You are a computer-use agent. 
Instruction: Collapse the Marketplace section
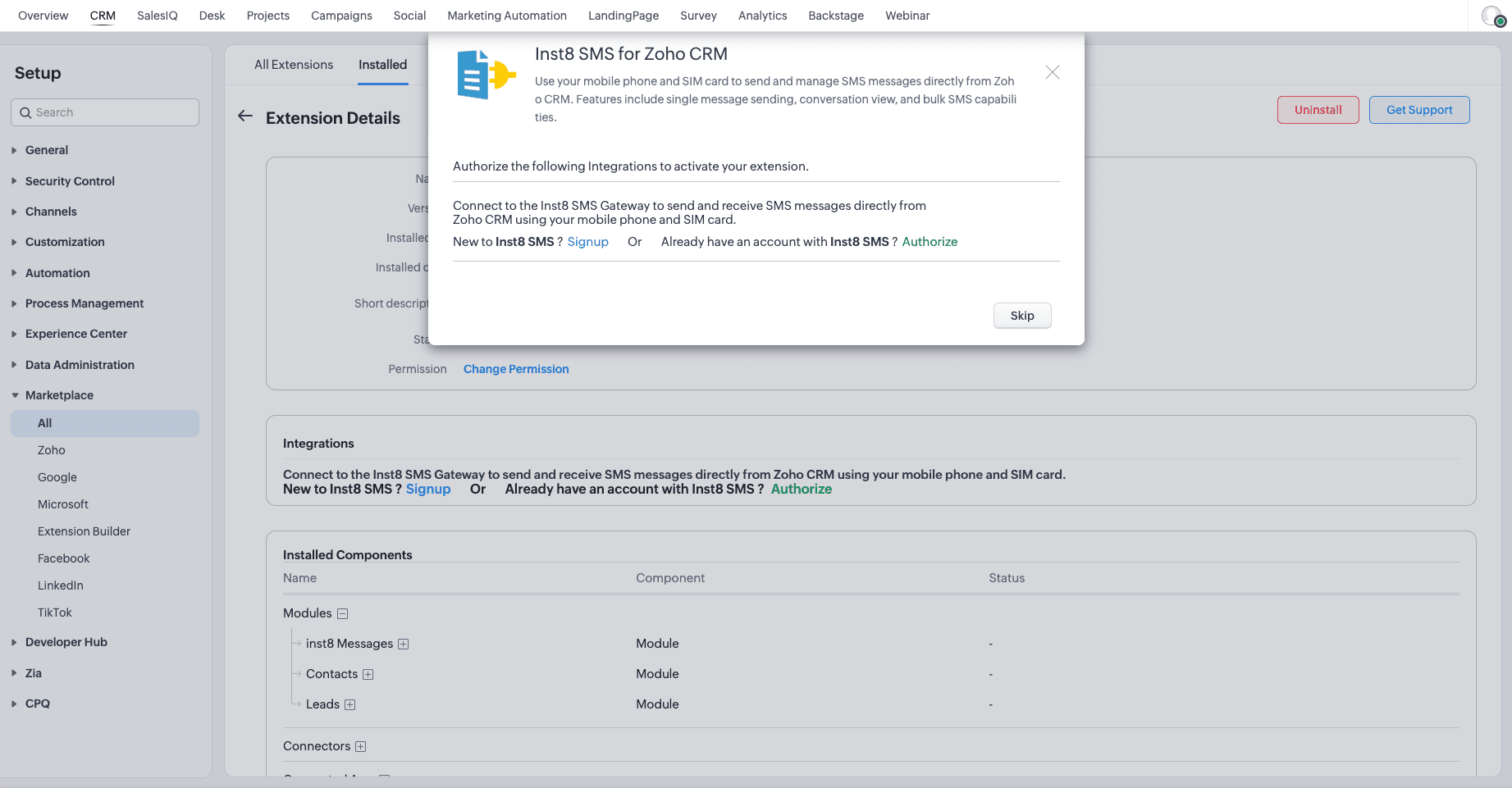14,395
